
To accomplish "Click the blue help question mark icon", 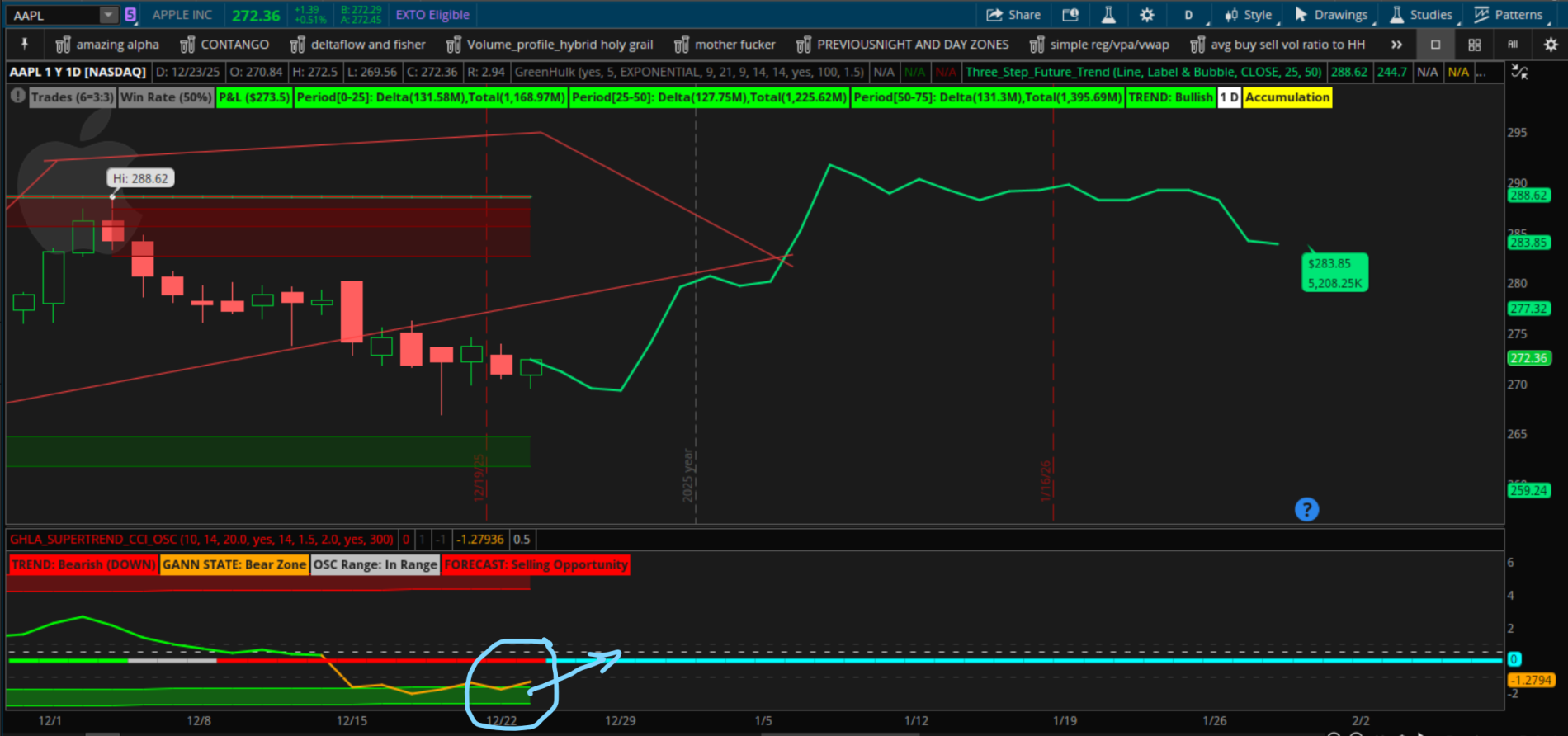I will click(1306, 510).
